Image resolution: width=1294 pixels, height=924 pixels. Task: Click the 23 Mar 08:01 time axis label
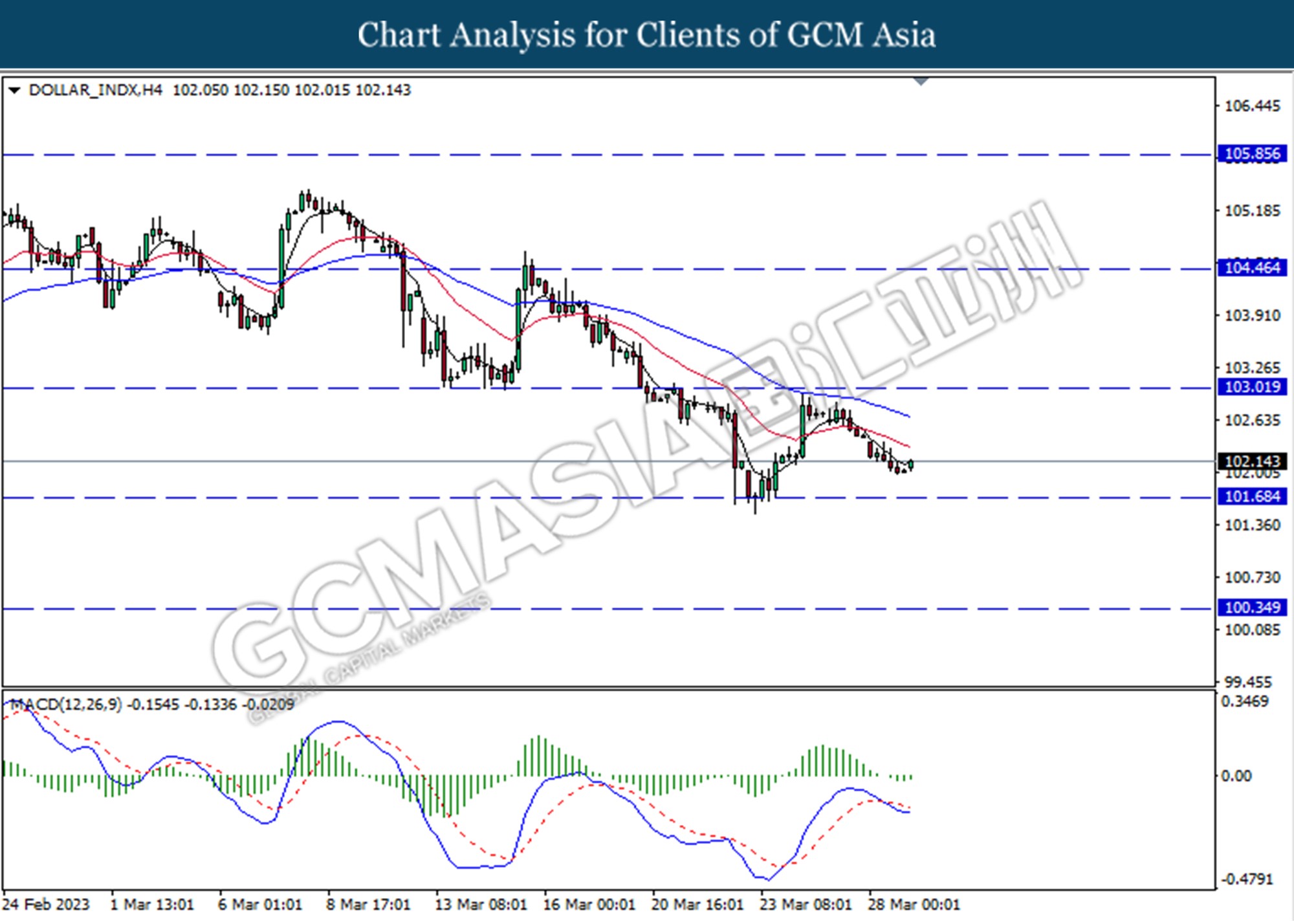(x=806, y=904)
